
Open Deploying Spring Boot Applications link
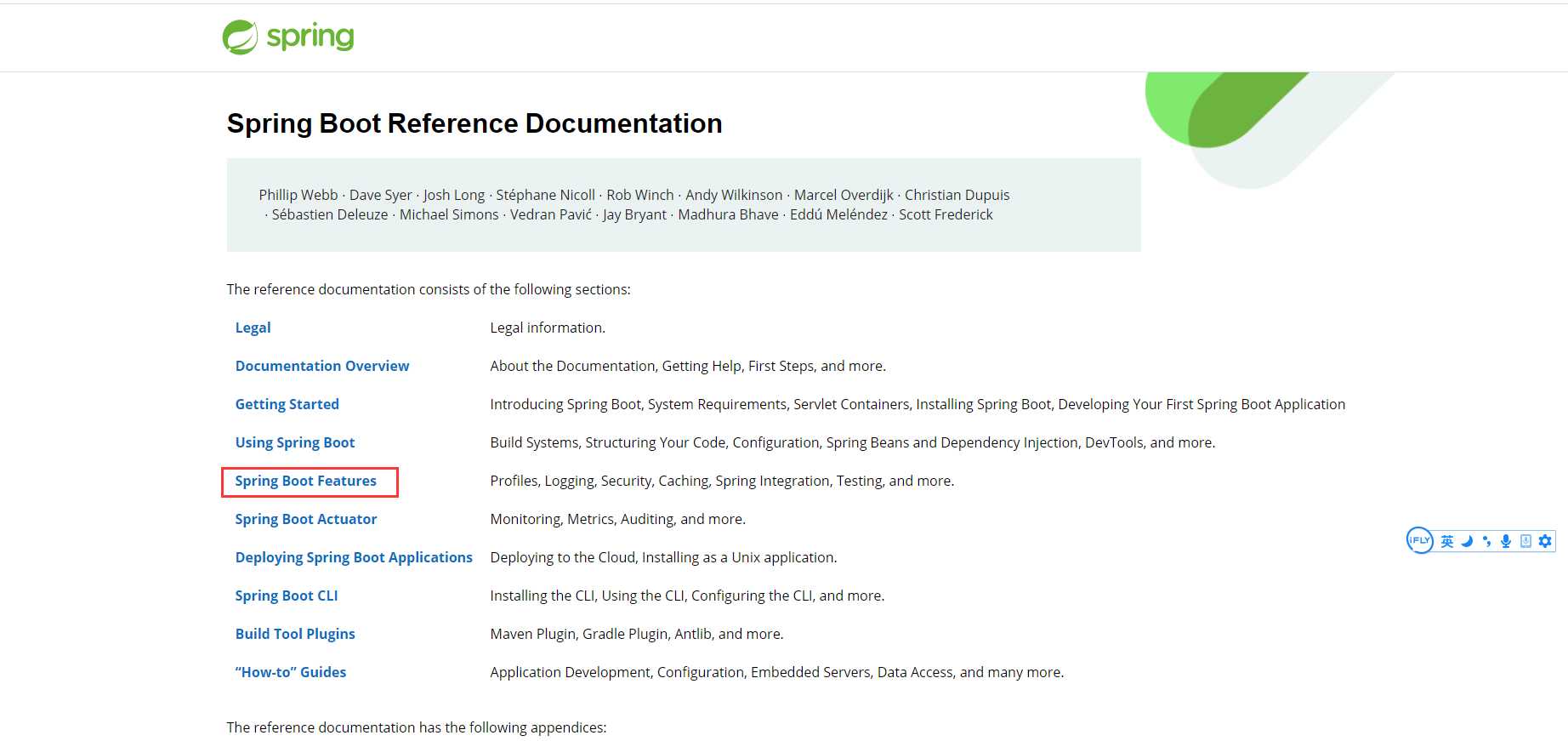point(354,557)
